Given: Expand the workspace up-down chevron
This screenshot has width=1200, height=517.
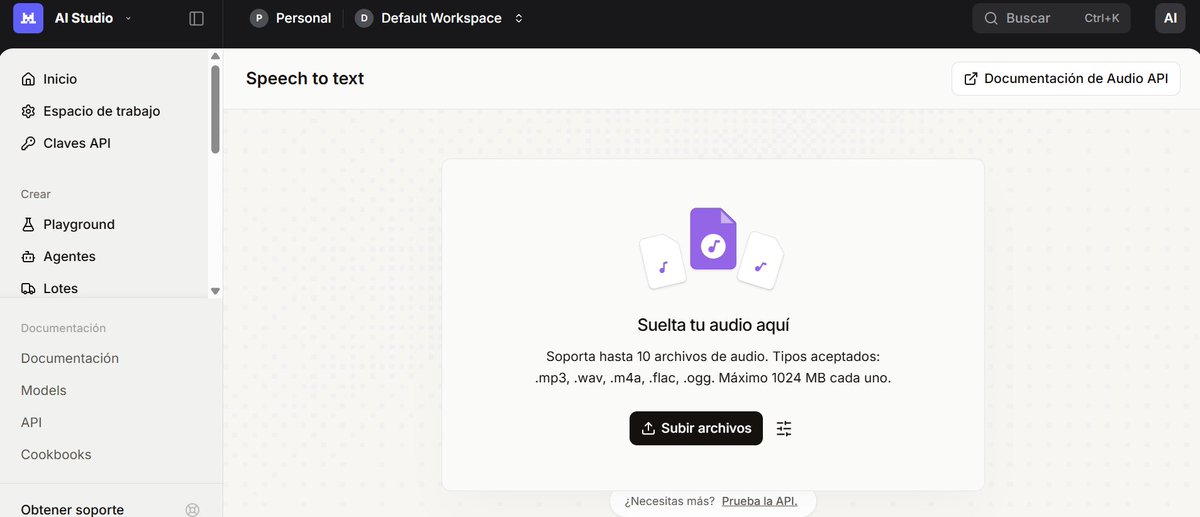Looking at the screenshot, I should click(518, 18).
